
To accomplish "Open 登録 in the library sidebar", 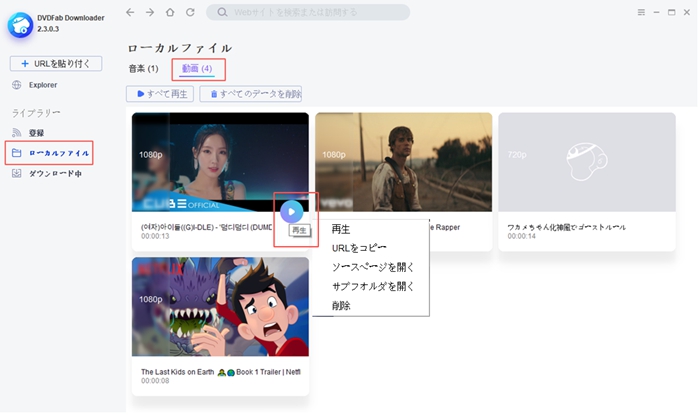I will (36, 133).
